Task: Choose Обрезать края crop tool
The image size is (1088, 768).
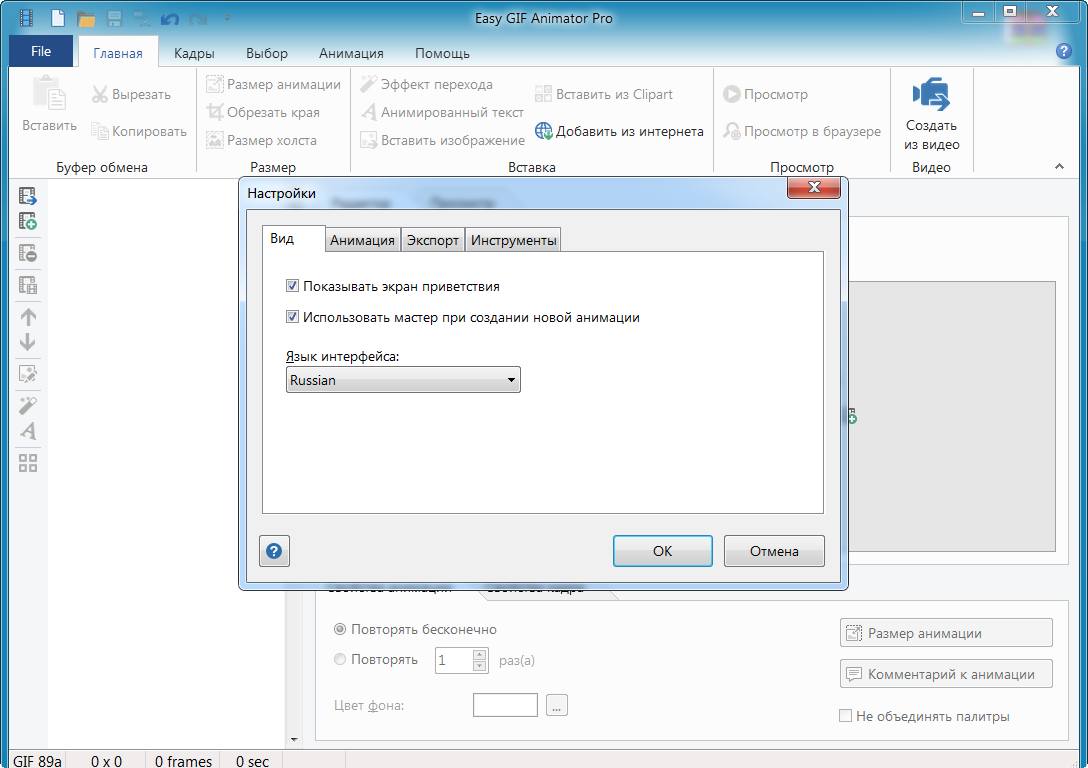Action: (263, 112)
